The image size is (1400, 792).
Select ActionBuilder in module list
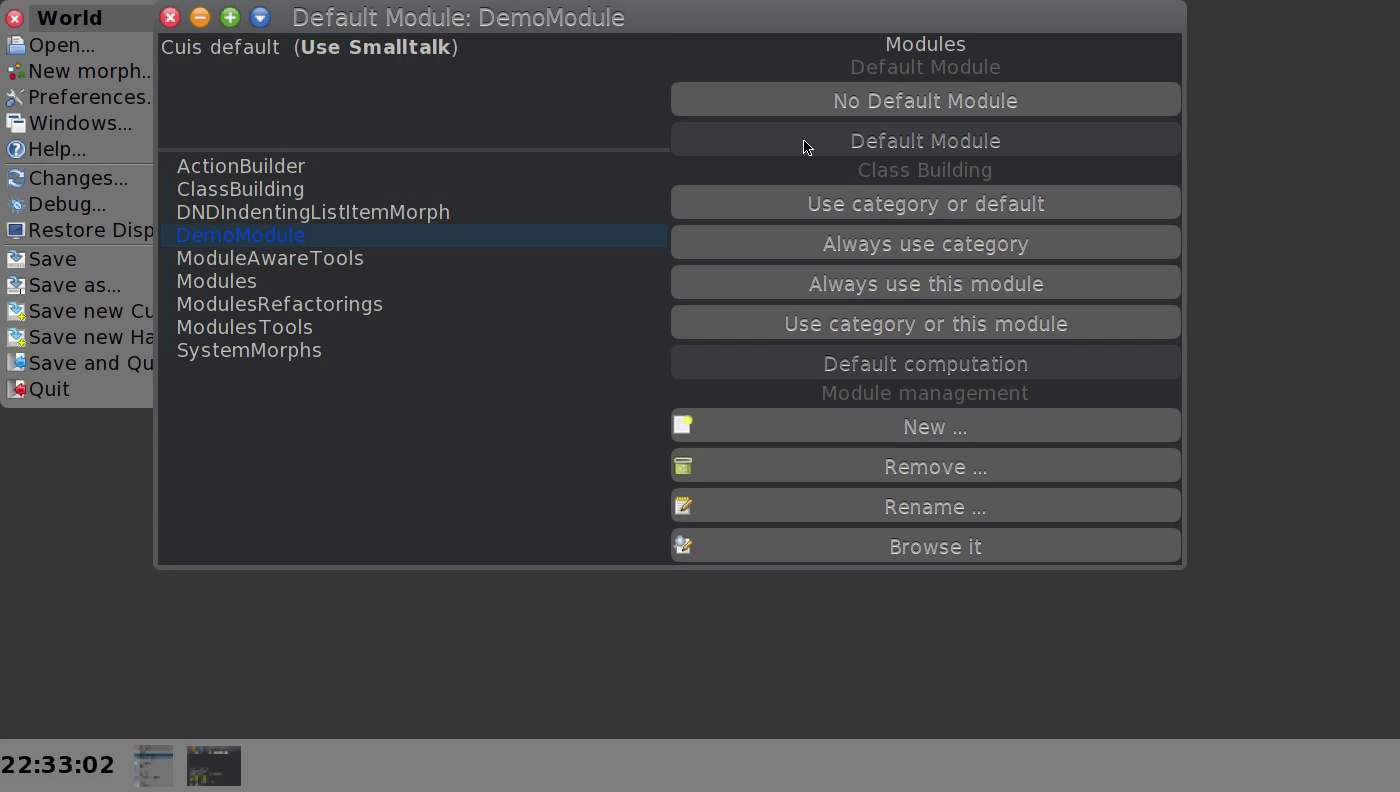pyautogui.click(x=414, y=166)
